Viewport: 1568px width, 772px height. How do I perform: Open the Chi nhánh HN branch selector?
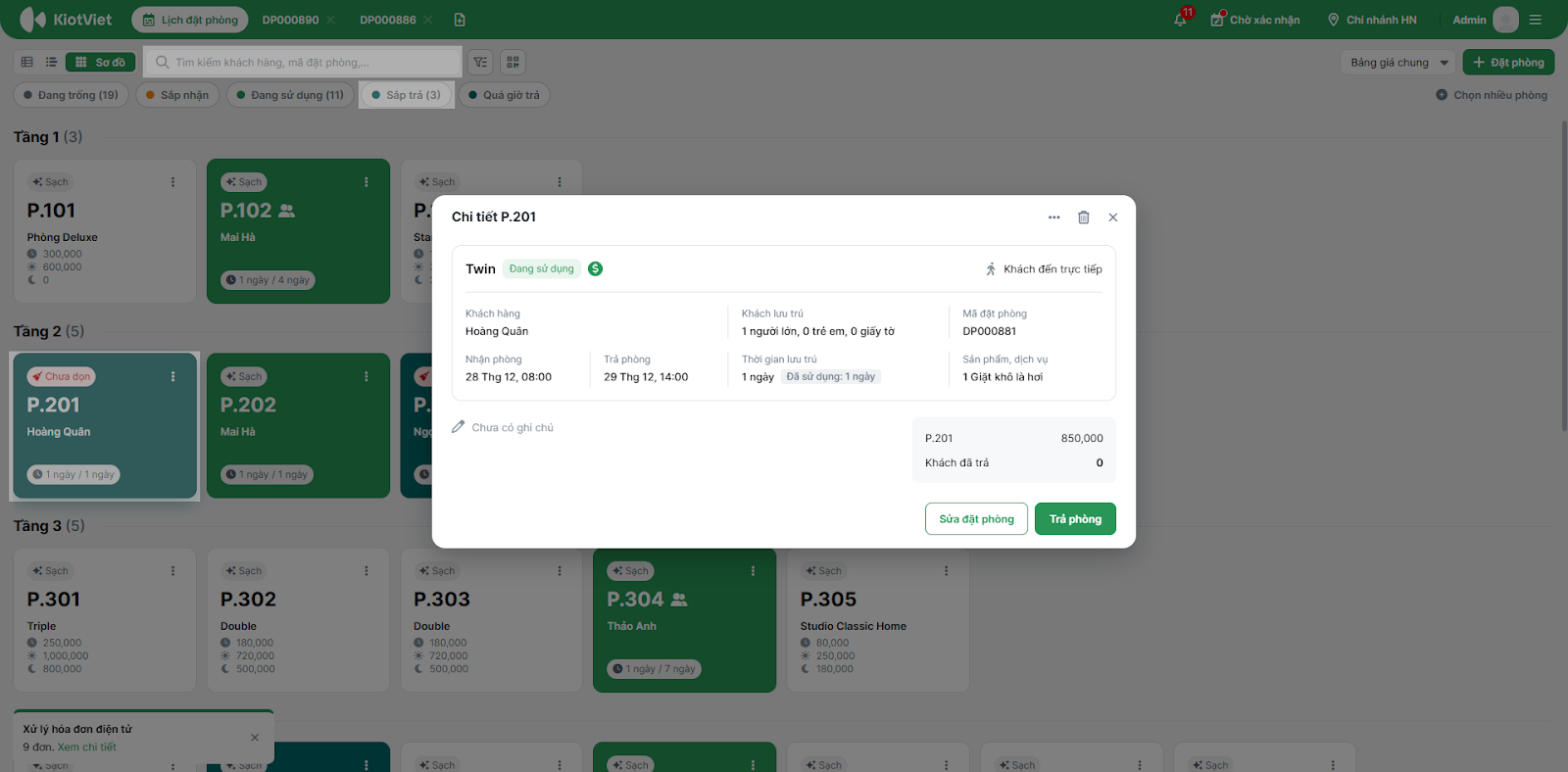1372,20
